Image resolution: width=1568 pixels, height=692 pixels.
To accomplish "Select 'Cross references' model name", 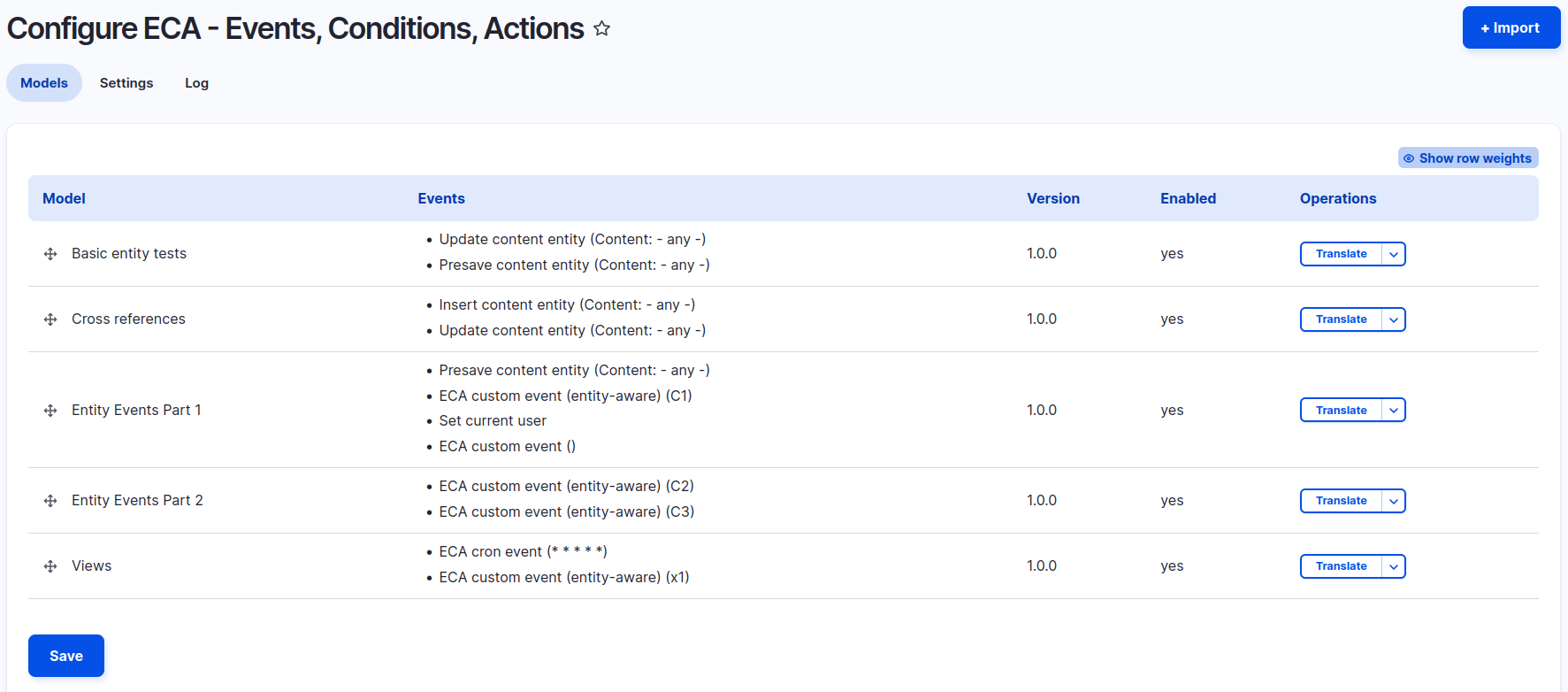I will [x=128, y=319].
